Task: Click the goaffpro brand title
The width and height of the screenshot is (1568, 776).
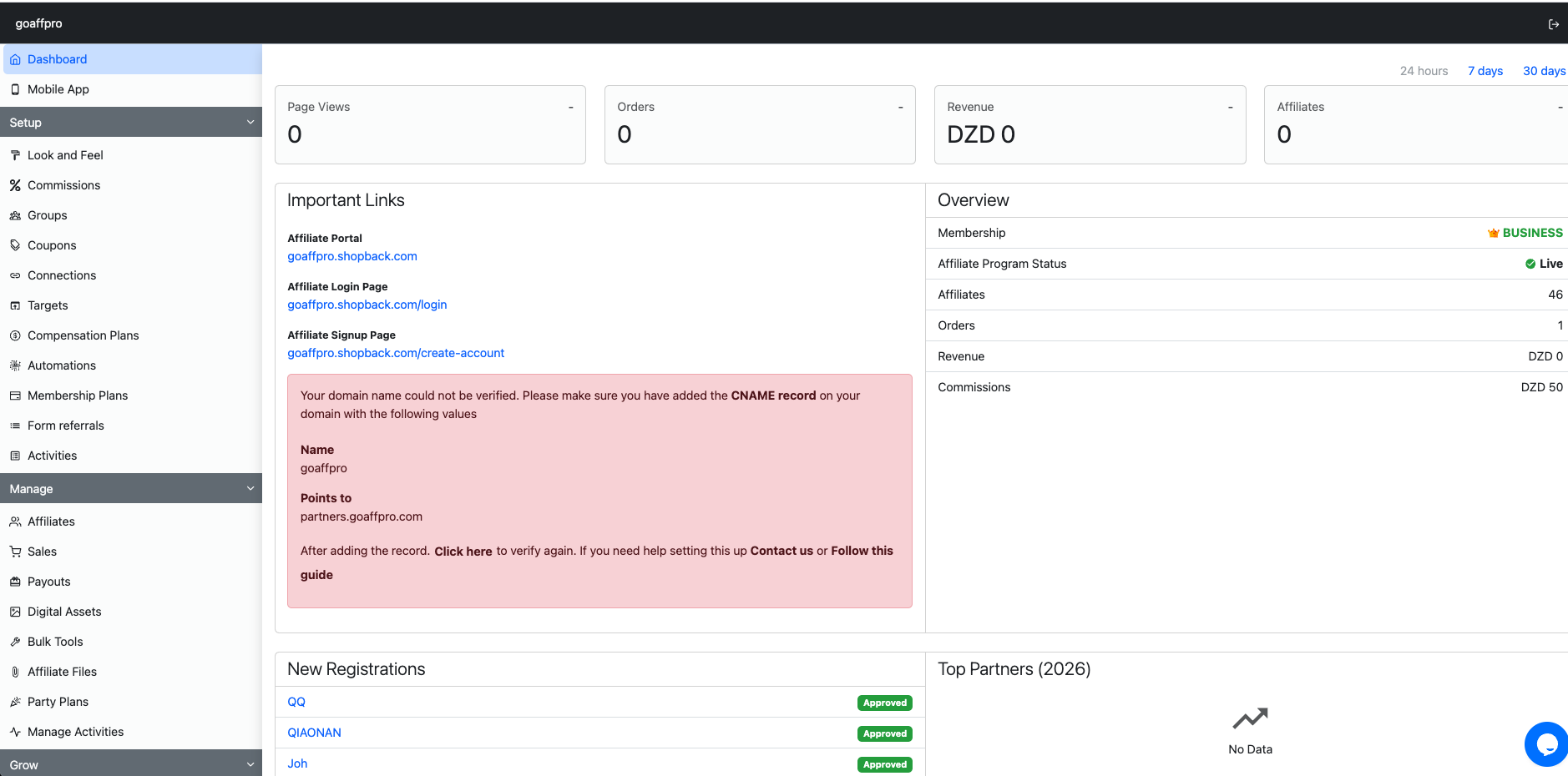Action: [38, 23]
